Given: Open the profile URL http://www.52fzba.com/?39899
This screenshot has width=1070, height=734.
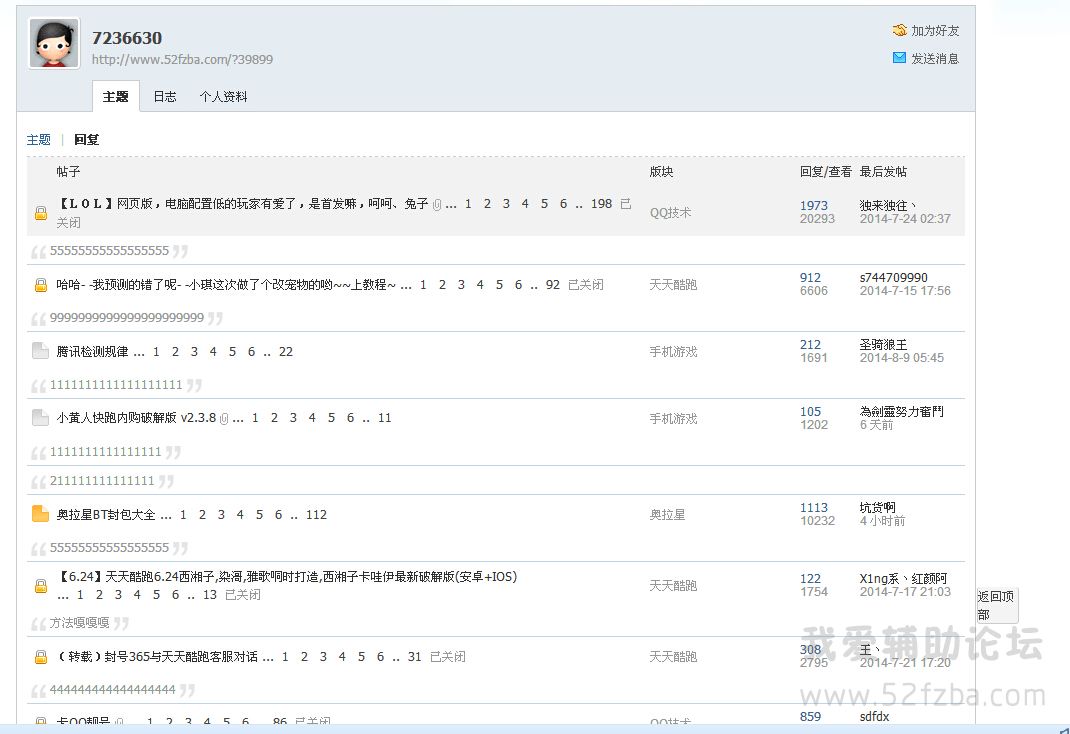Looking at the screenshot, I should pyautogui.click(x=182, y=59).
